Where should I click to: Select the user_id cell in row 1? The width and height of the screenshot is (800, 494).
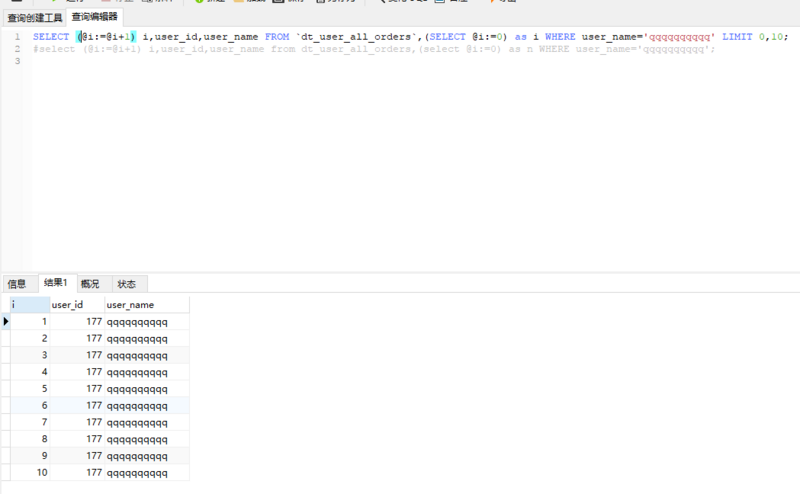(x=77, y=322)
